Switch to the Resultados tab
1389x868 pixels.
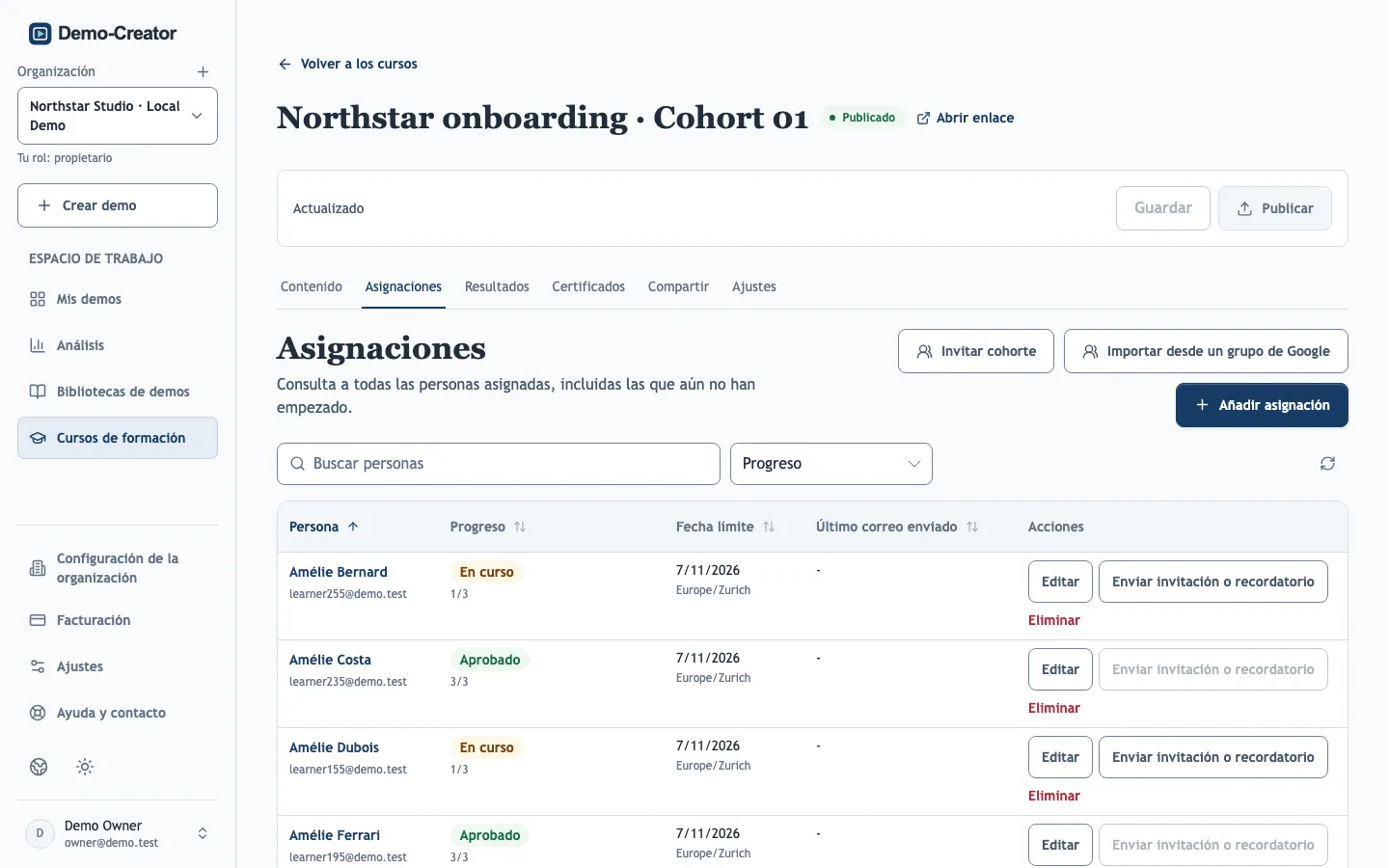[497, 287]
